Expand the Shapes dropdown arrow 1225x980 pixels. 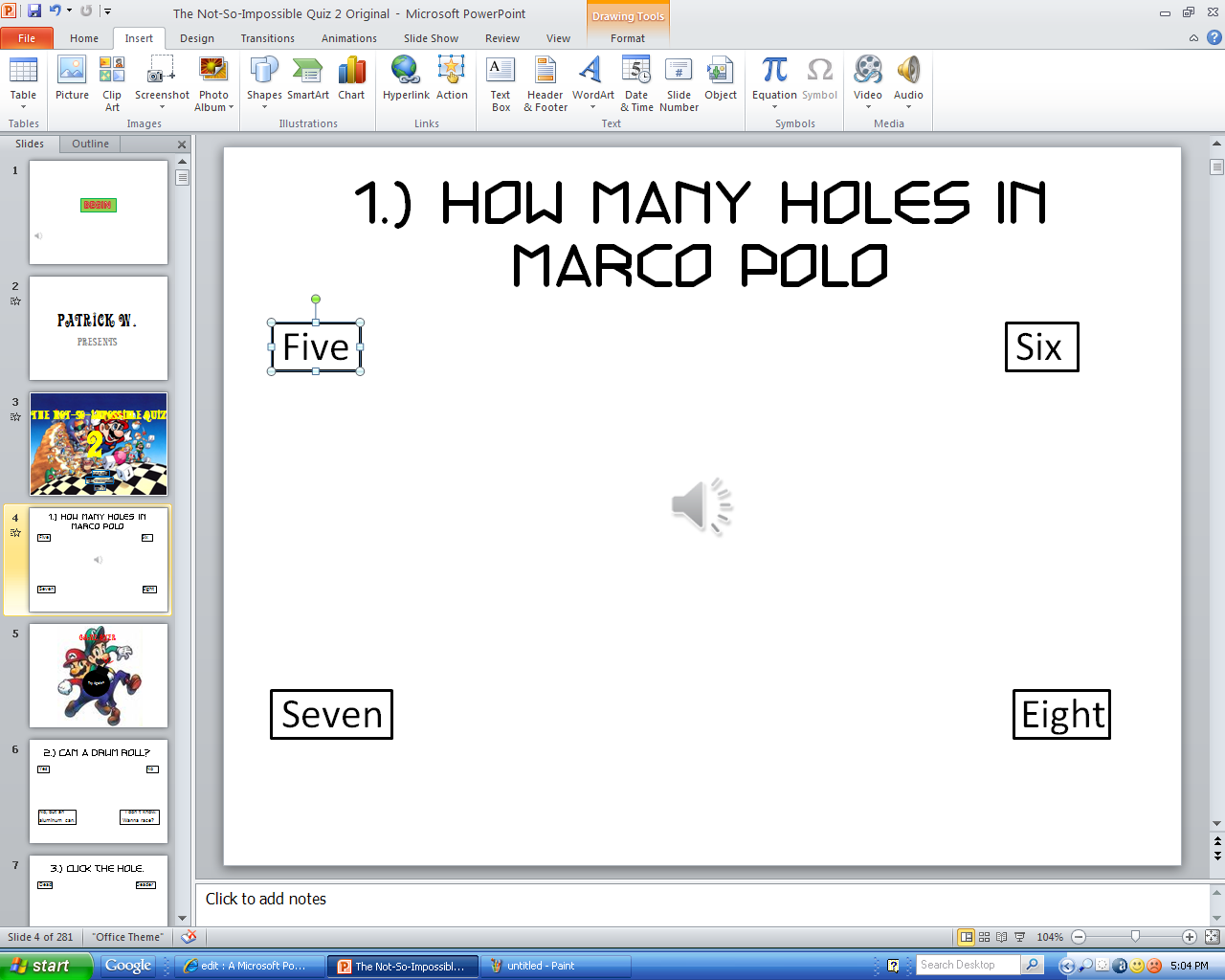[x=264, y=107]
